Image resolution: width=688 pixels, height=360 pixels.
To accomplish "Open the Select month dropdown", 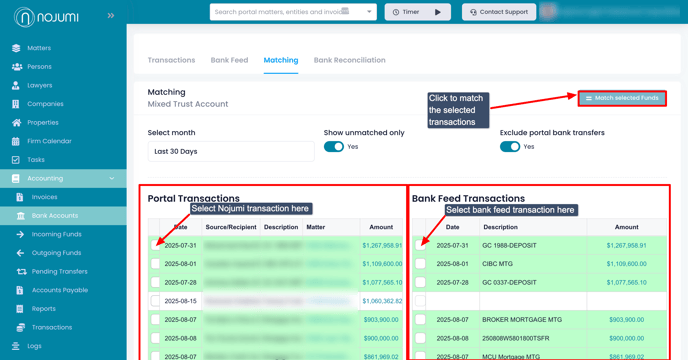I will (231, 151).
